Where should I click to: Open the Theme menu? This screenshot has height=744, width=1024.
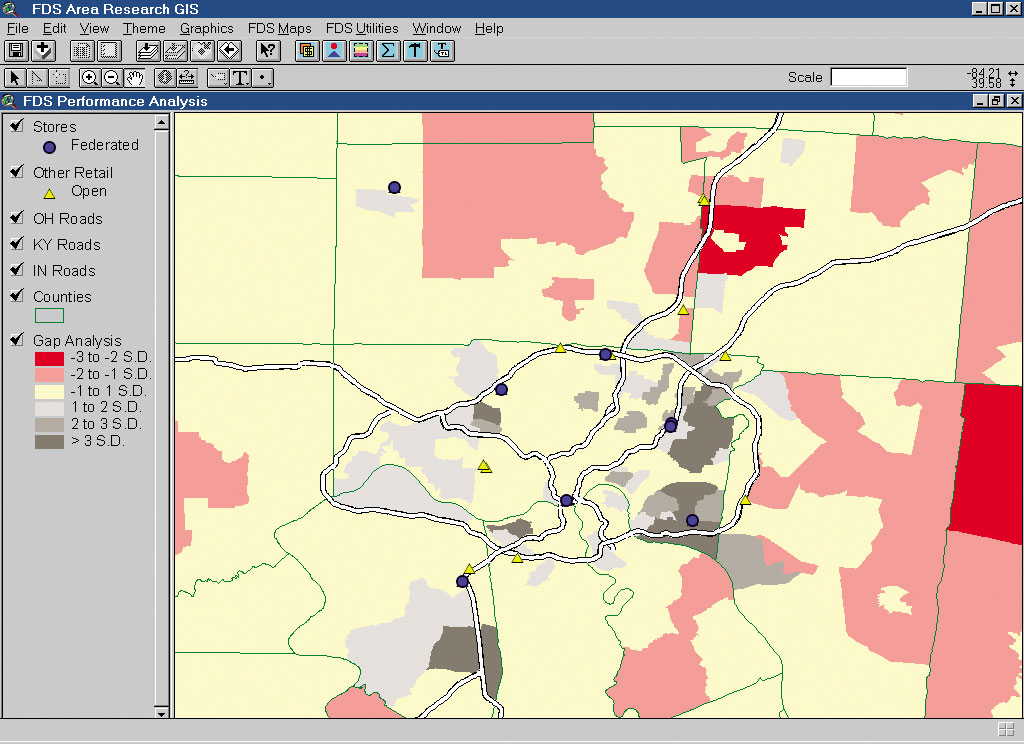(144, 28)
